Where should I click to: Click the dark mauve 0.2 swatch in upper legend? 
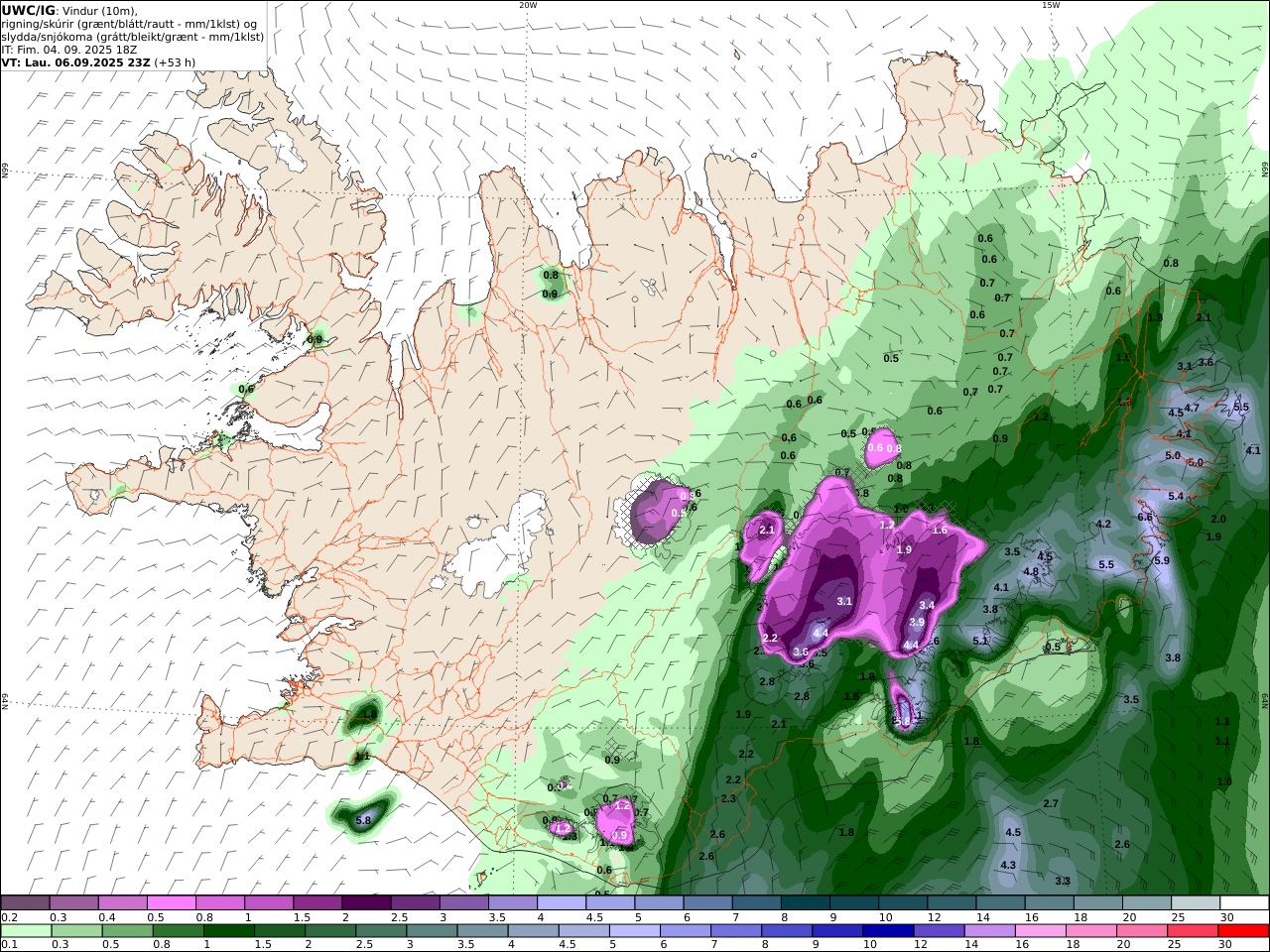25,903
